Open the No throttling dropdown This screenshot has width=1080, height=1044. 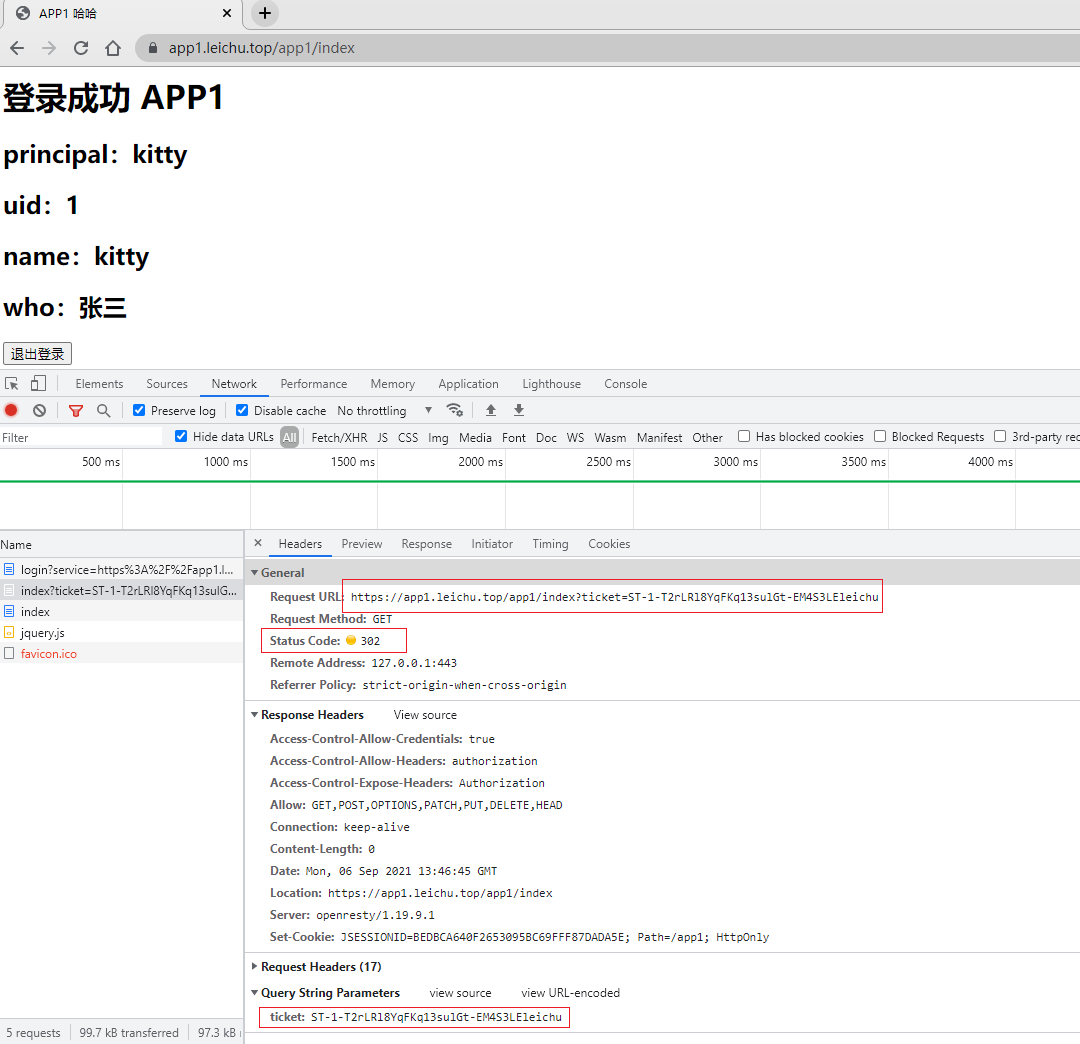click(385, 410)
